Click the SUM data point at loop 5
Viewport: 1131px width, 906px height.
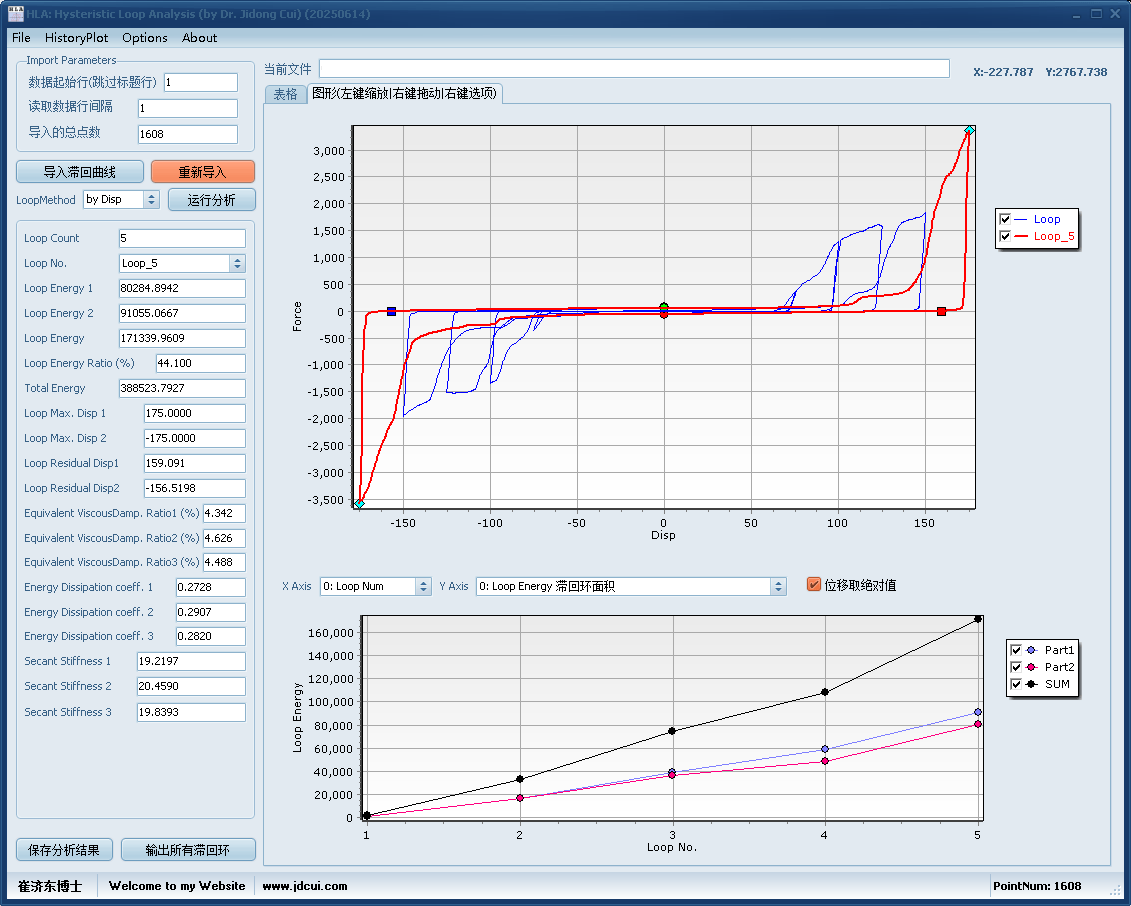[977, 619]
